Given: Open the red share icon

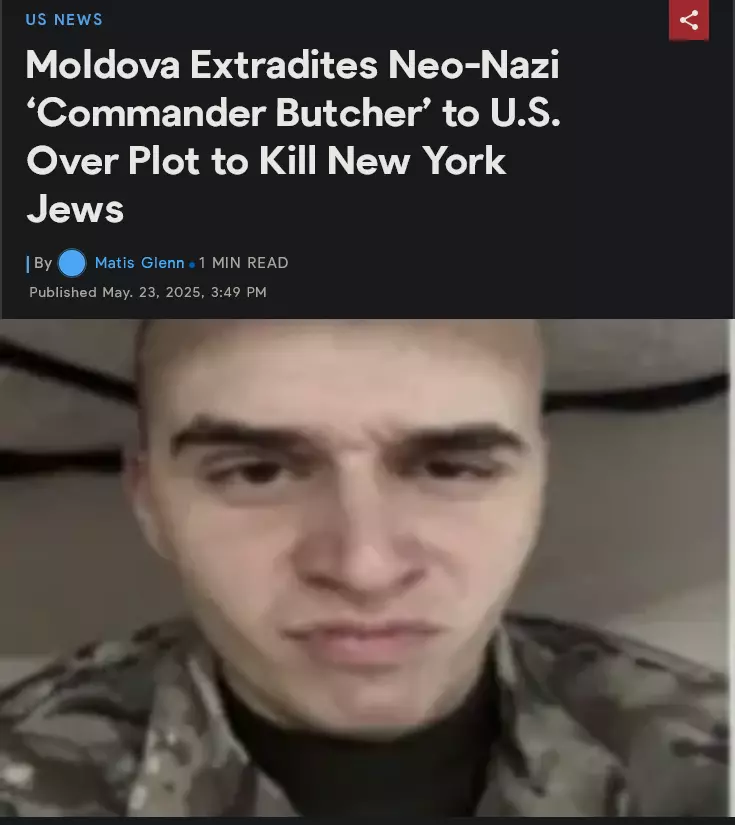Looking at the screenshot, I should click(x=689, y=20).
